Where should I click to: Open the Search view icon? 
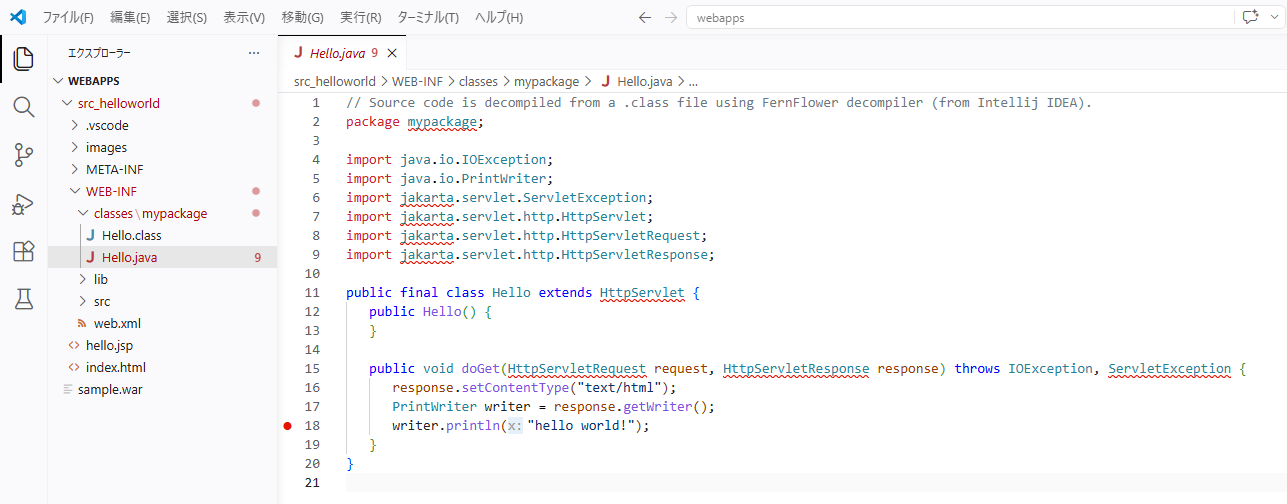point(23,107)
